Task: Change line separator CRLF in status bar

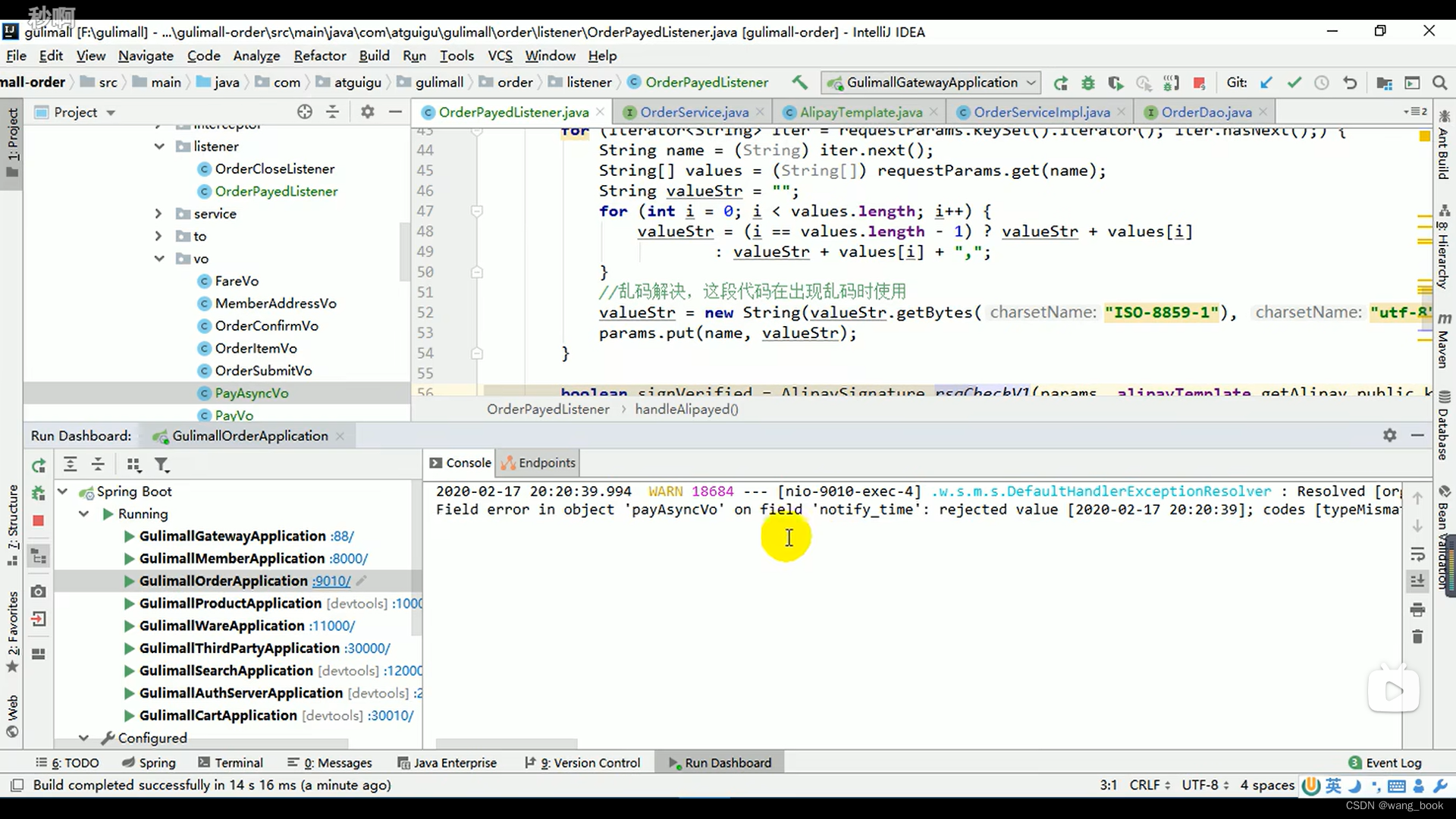Action: pos(1150,785)
